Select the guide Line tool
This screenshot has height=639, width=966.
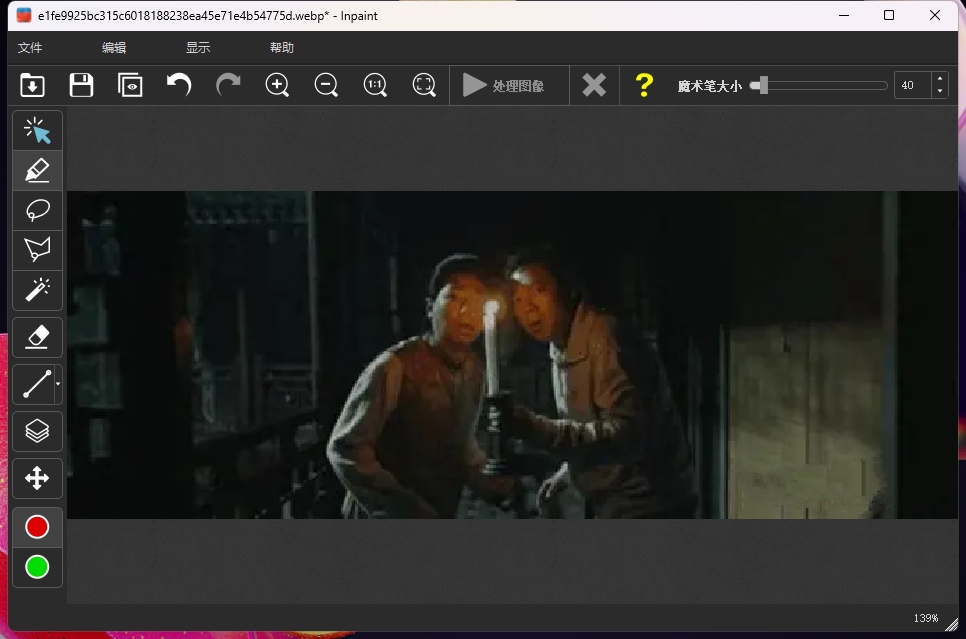click(x=36, y=384)
